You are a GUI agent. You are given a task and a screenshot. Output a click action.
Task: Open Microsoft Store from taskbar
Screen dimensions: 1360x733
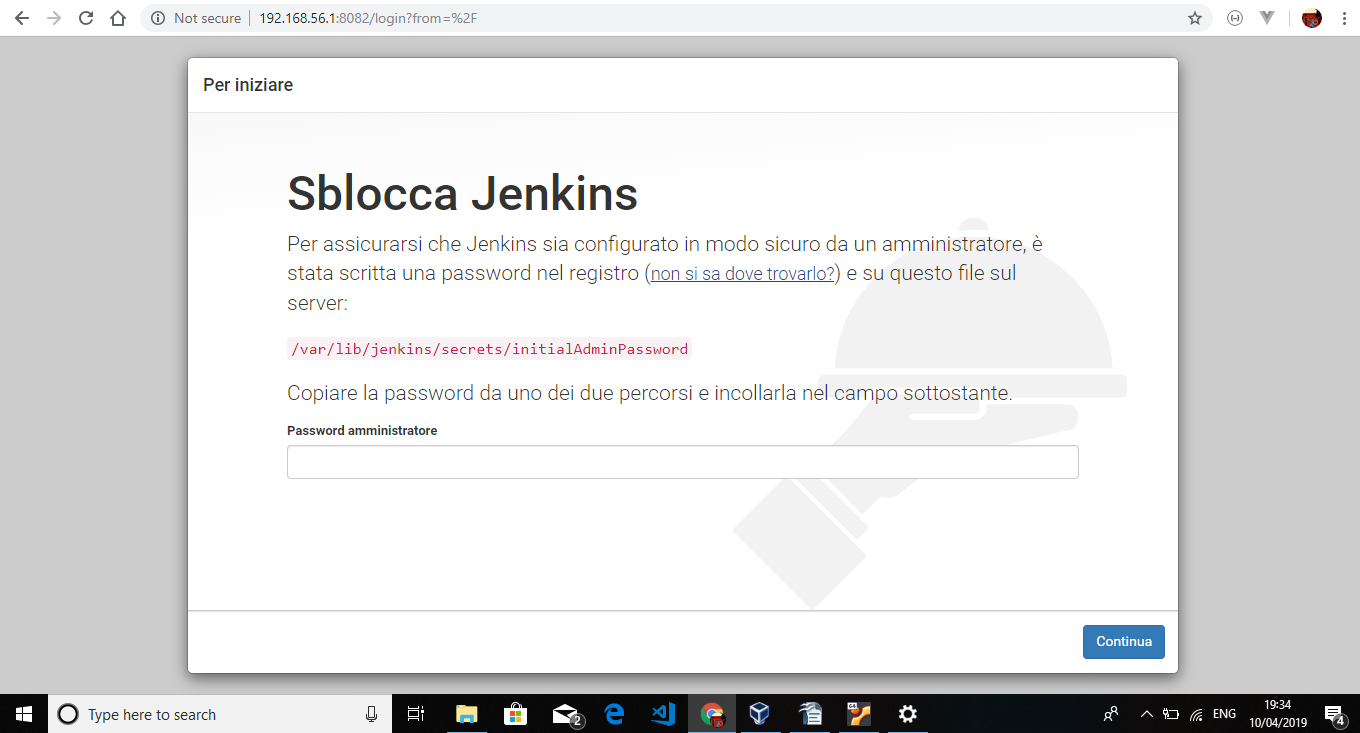(x=515, y=714)
